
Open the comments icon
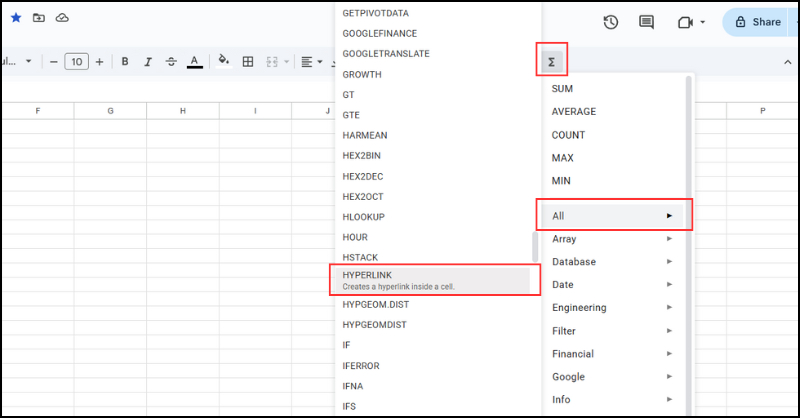click(646, 22)
